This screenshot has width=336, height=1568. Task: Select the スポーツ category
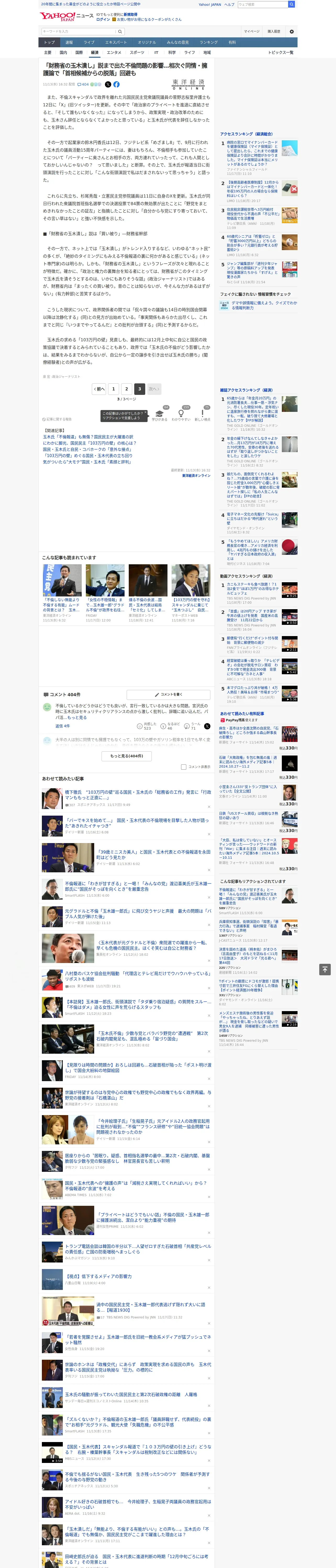coord(137,52)
